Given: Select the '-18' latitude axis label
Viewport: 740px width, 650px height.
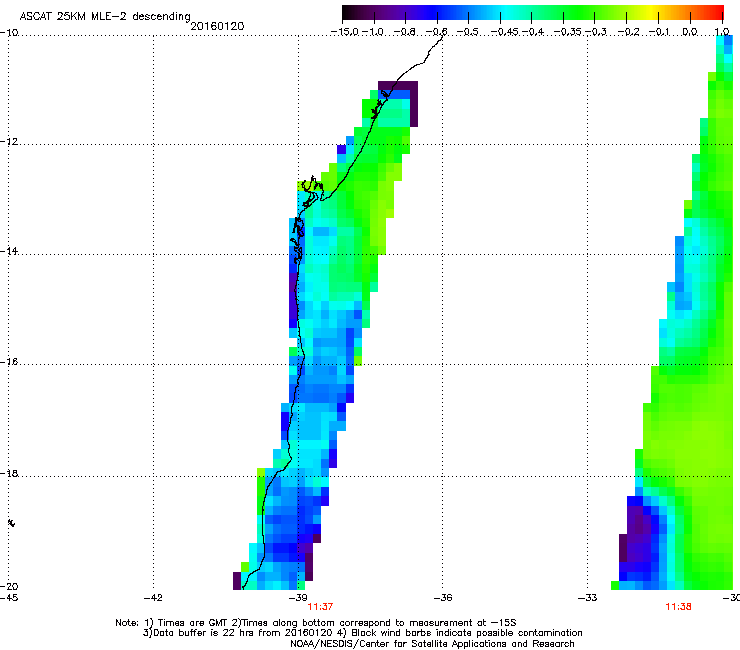Looking at the screenshot, I should click(9, 473).
